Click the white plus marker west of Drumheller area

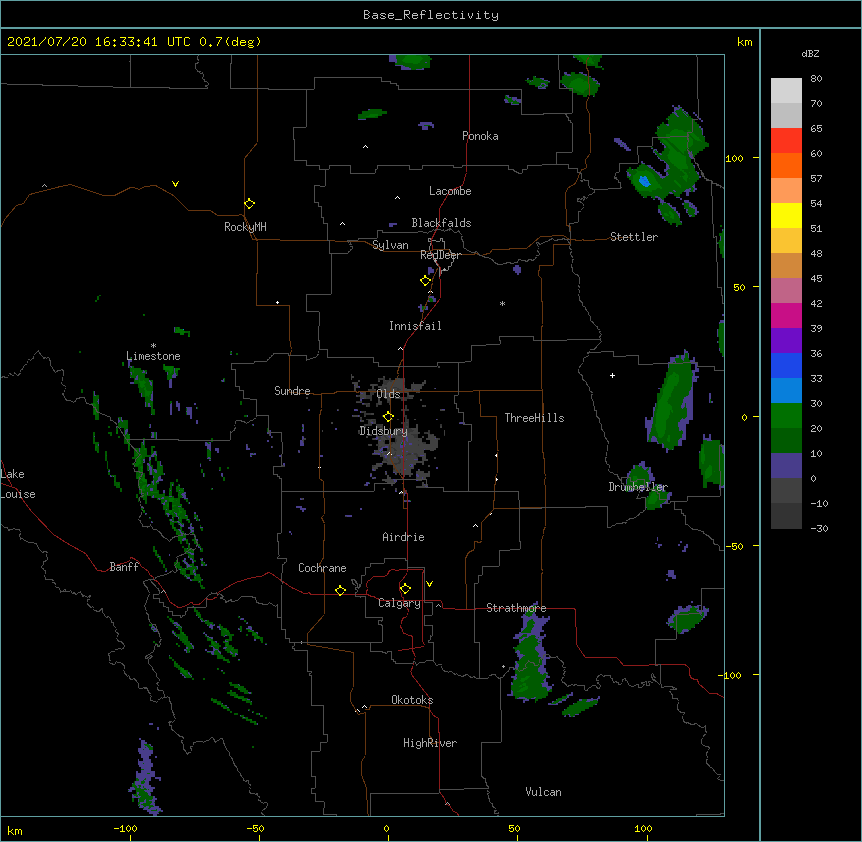click(x=612, y=375)
